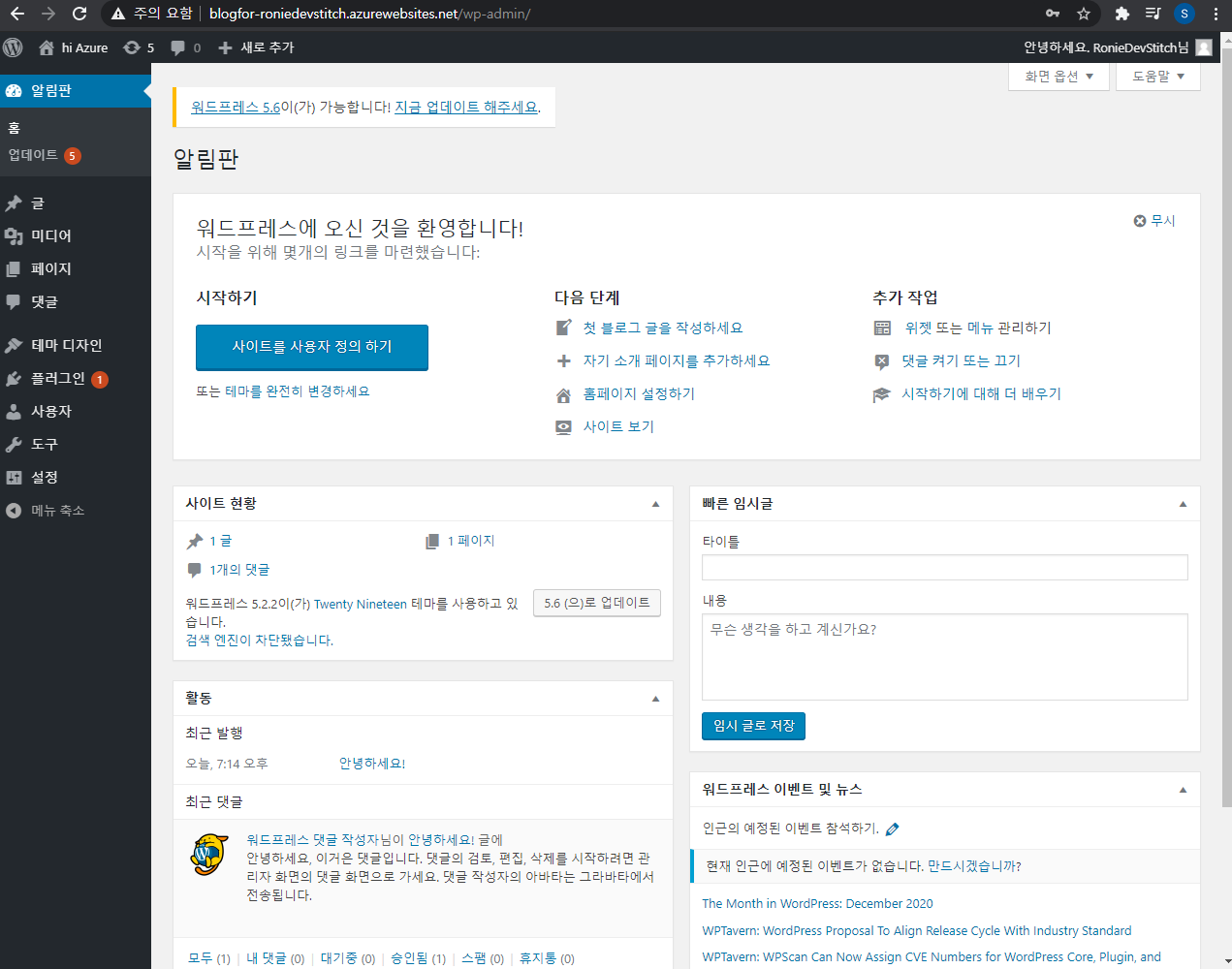Click the 글 pushpin icon in sidebar
This screenshot has height=969, width=1232.
(x=14, y=203)
